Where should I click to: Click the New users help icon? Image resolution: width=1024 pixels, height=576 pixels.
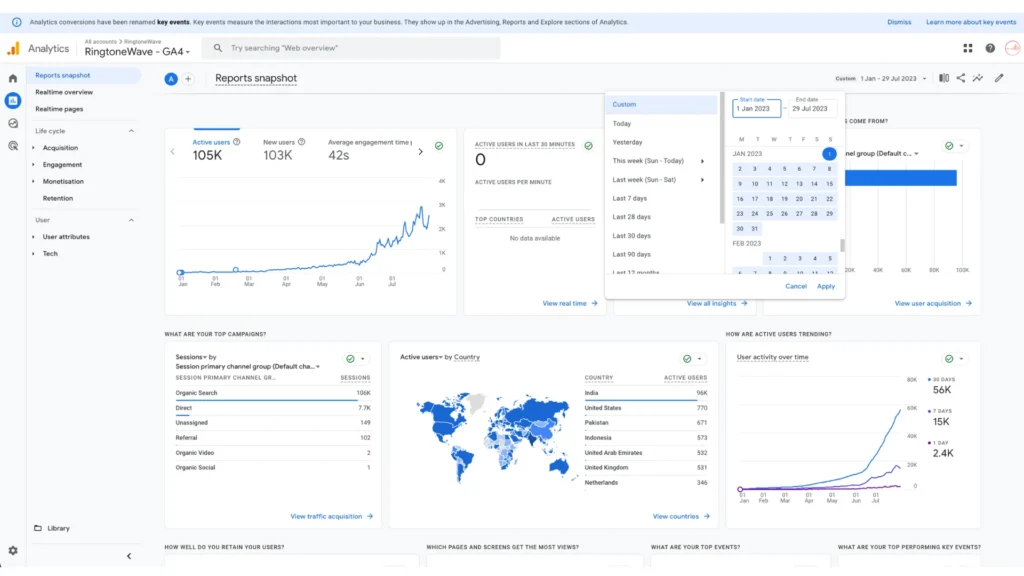coord(301,142)
